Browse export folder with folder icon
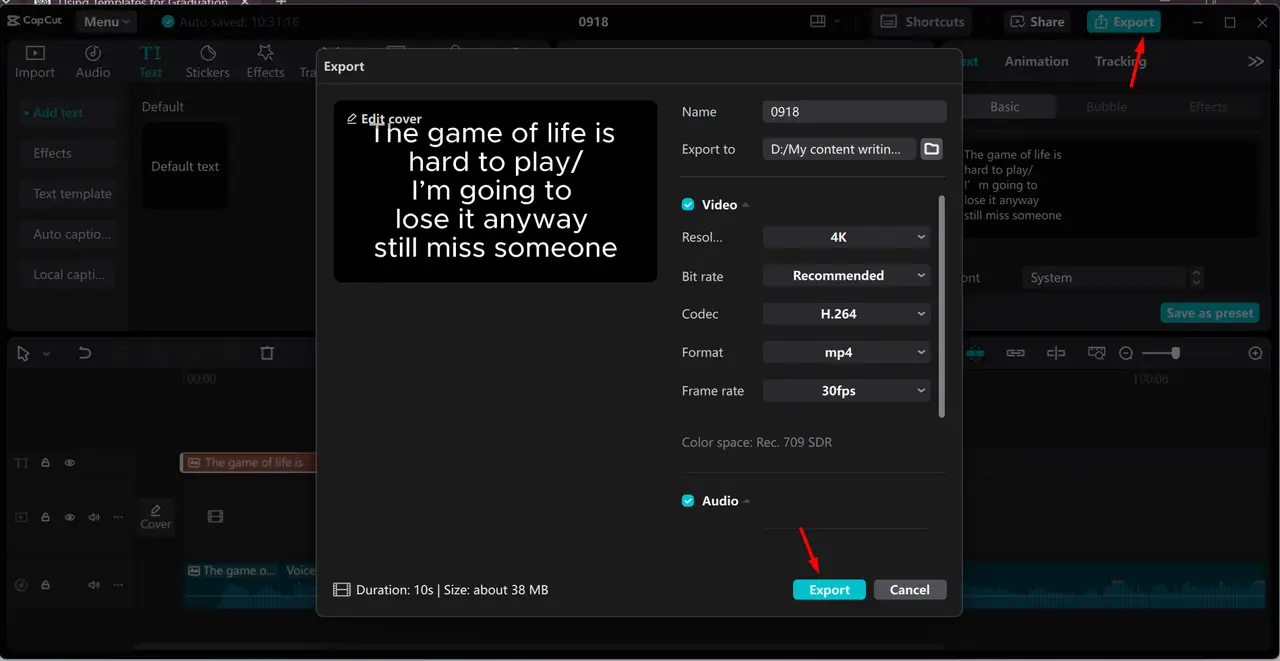 (x=931, y=149)
